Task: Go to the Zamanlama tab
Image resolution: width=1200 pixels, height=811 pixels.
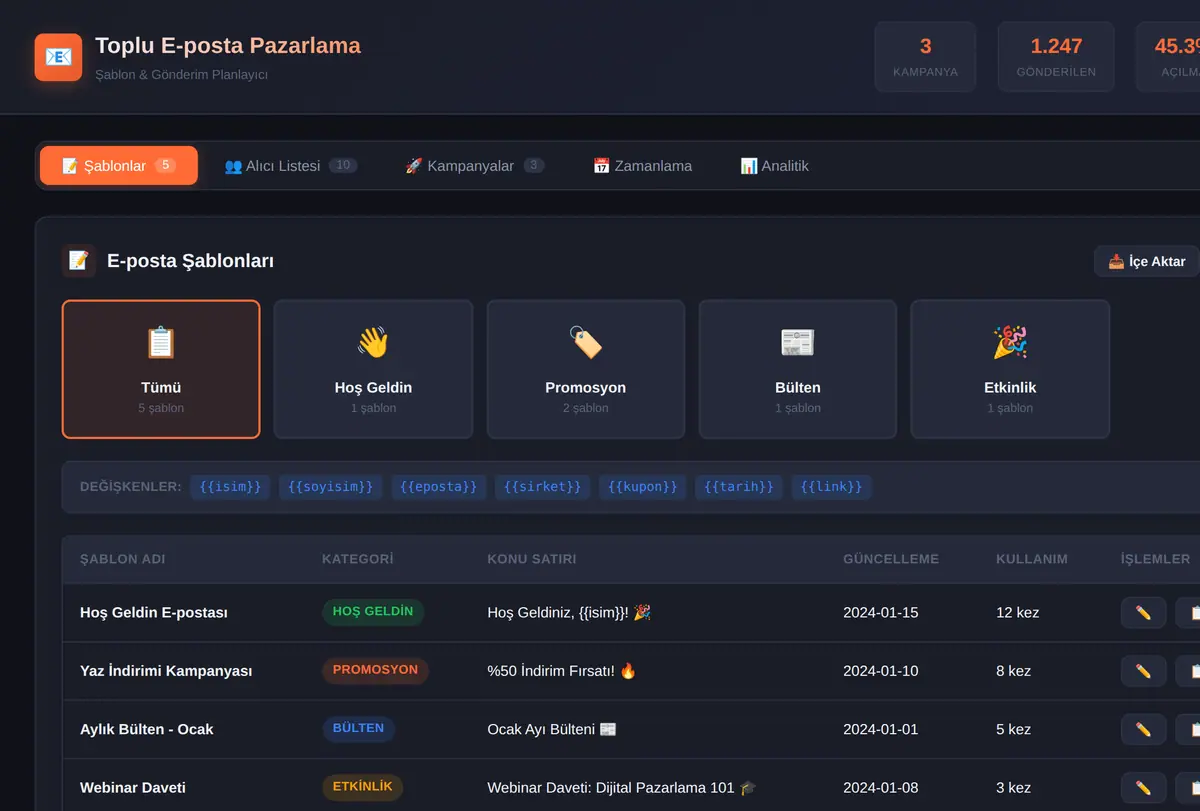Action: click(x=642, y=166)
